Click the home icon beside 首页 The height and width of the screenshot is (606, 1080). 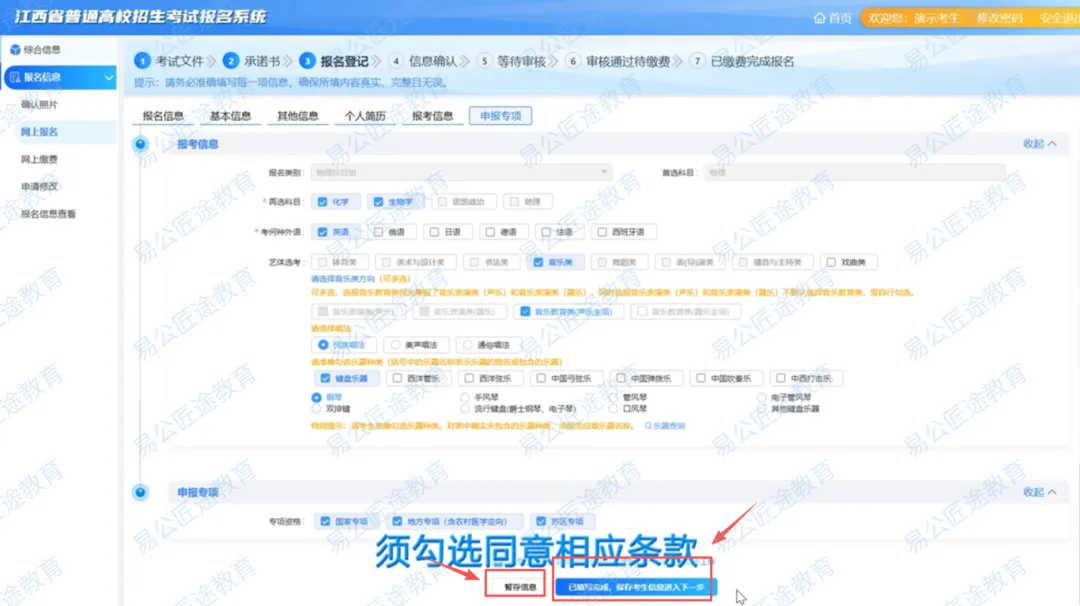pos(819,18)
